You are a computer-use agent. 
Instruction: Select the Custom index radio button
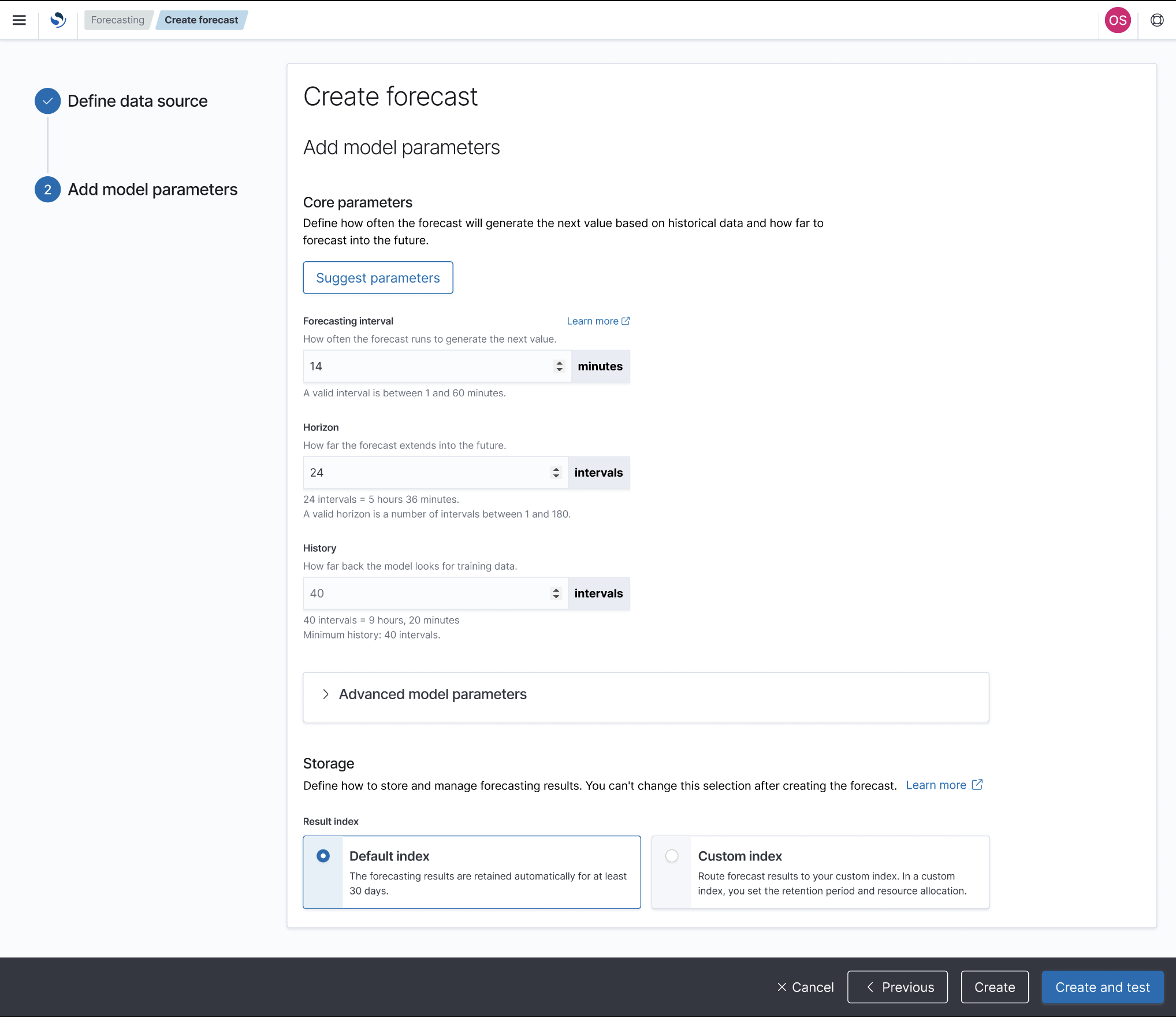pos(672,856)
